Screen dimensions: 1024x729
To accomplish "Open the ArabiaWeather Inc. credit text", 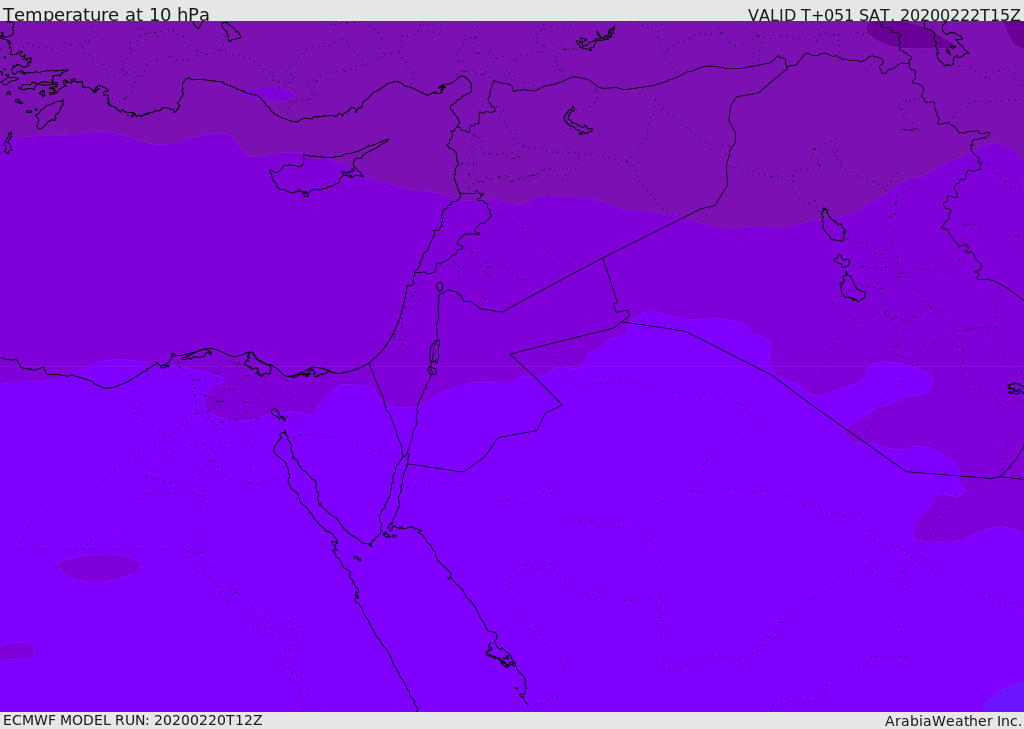I will click(x=952, y=720).
